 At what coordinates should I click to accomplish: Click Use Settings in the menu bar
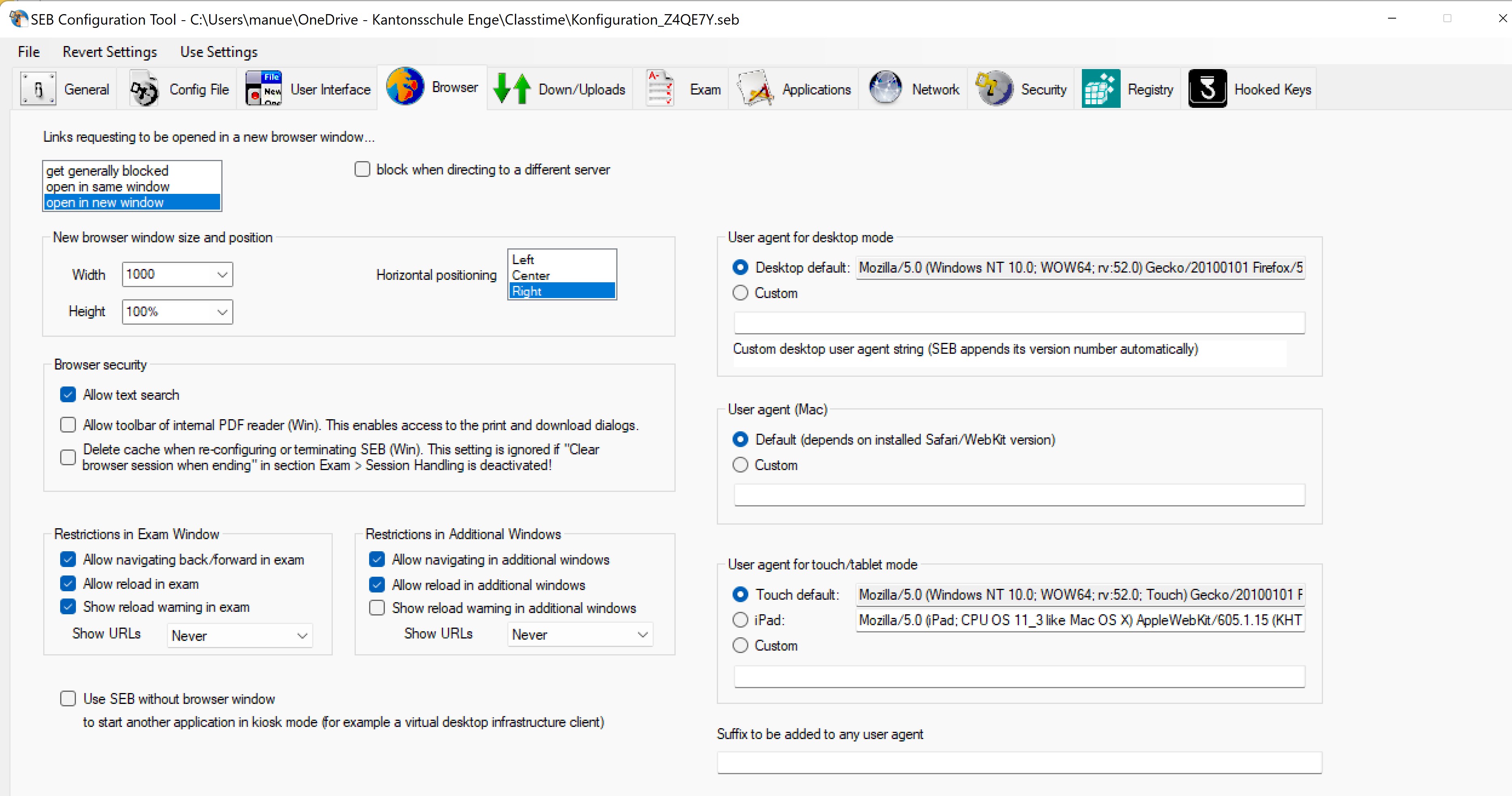click(x=218, y=52)
